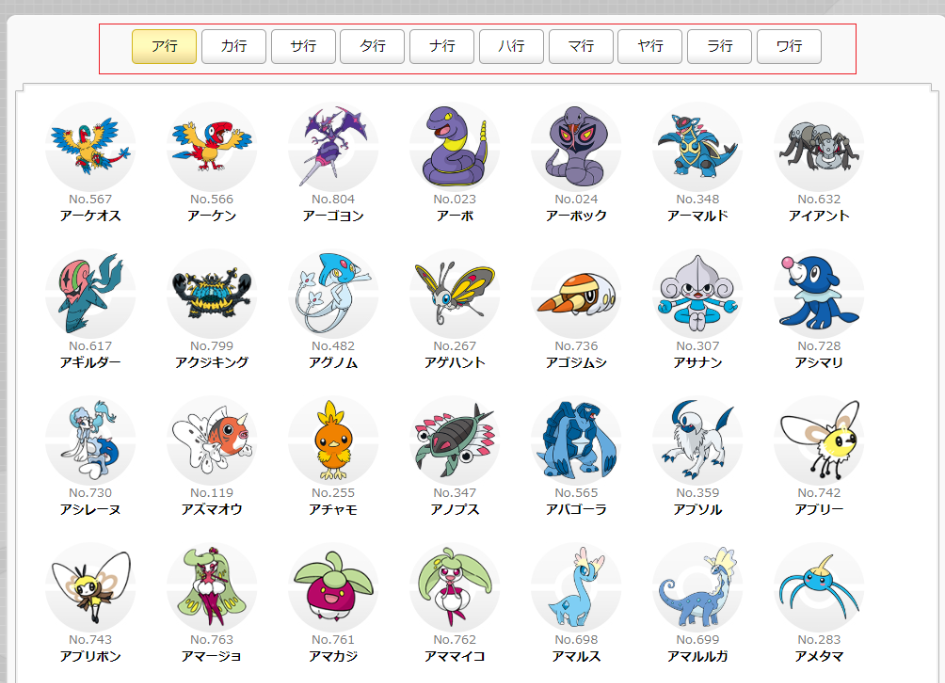945x683 pixels.
Task: Click アブソル No.359 image
Action: [x=698, y=441]
